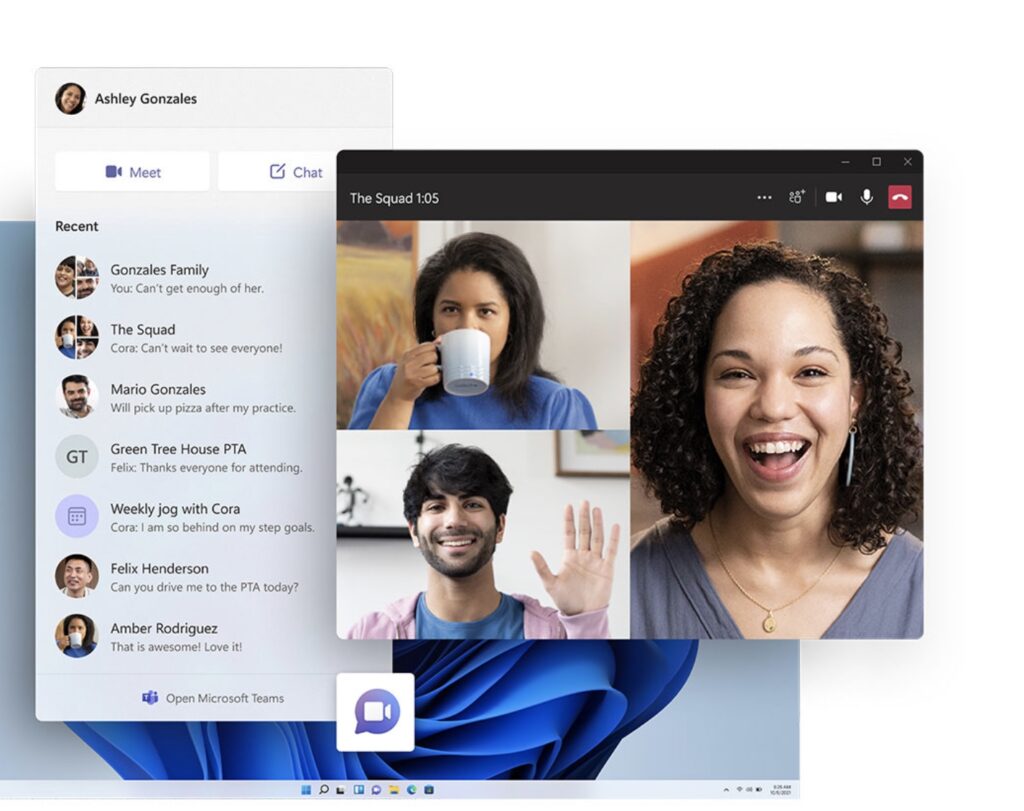Maximize The Squad call window
The width and height of the screenshot is (1024, 811).
pos(876,162)
